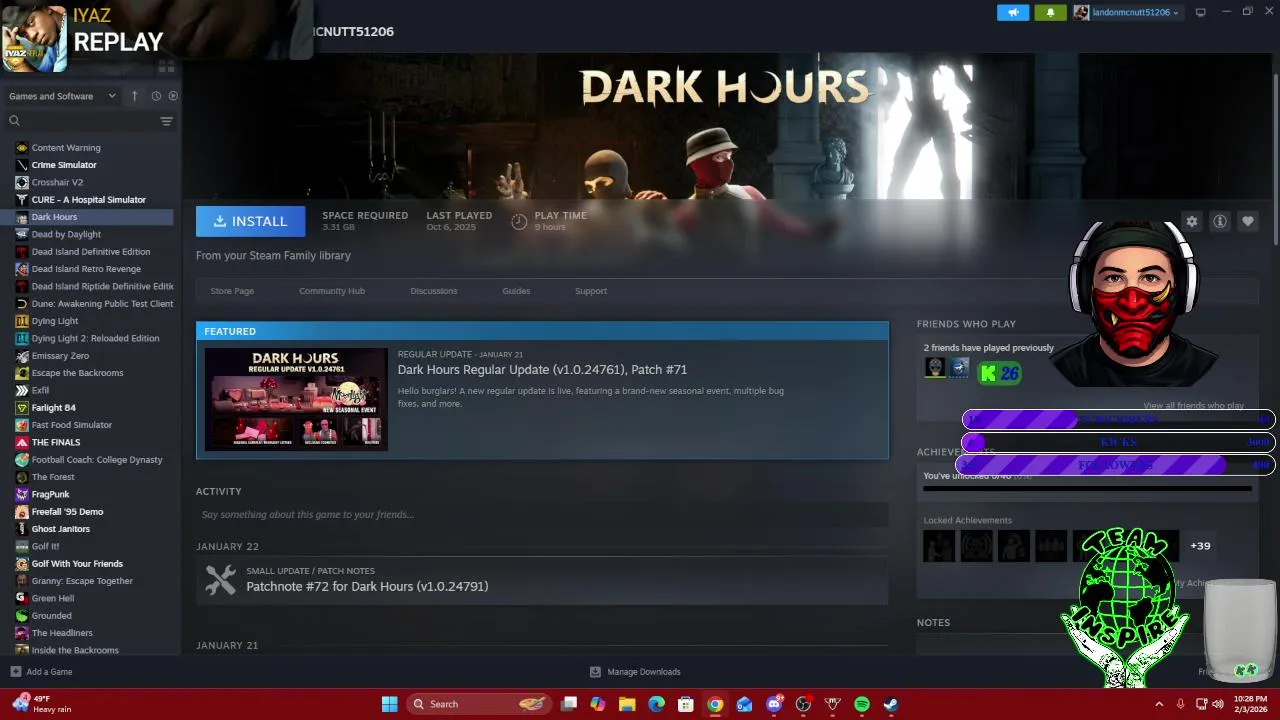The width and height of the screenshot is (1280, 720).
Task: Open advanced filter options in library search
Action: click(x=167, y=121)
